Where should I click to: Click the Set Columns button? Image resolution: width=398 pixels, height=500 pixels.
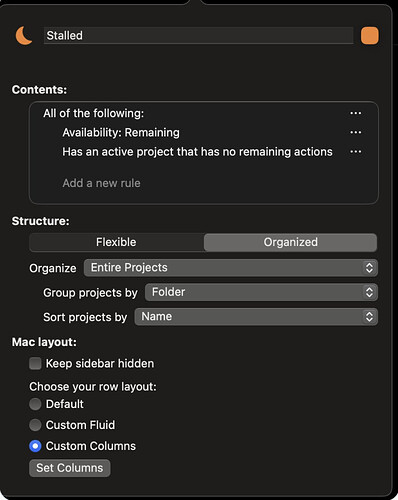tap(70, 468)
